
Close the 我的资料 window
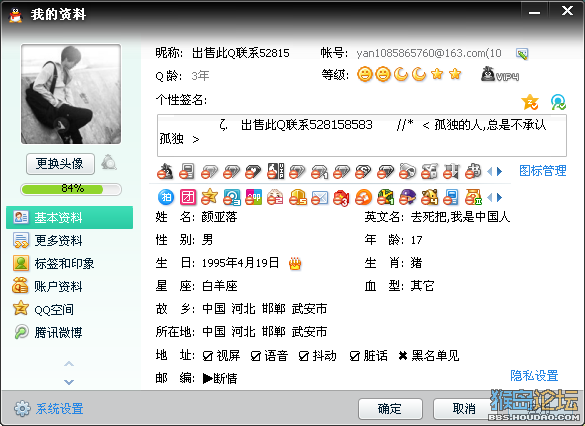pyautogui.click(x=567, y=11)
